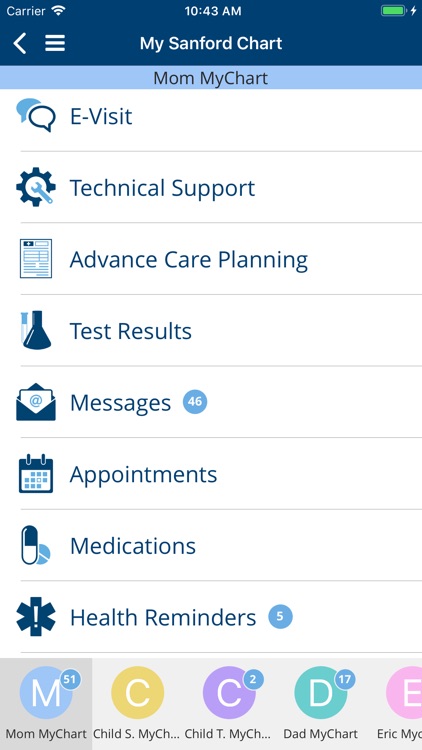Tap the Appointments calendar icon
This screenshot has width=422, height=750.
[x=36, y=474]
